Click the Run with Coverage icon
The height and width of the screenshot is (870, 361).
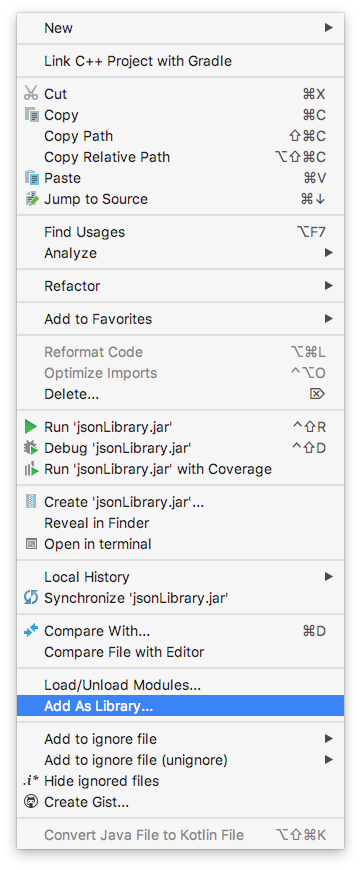31,469
